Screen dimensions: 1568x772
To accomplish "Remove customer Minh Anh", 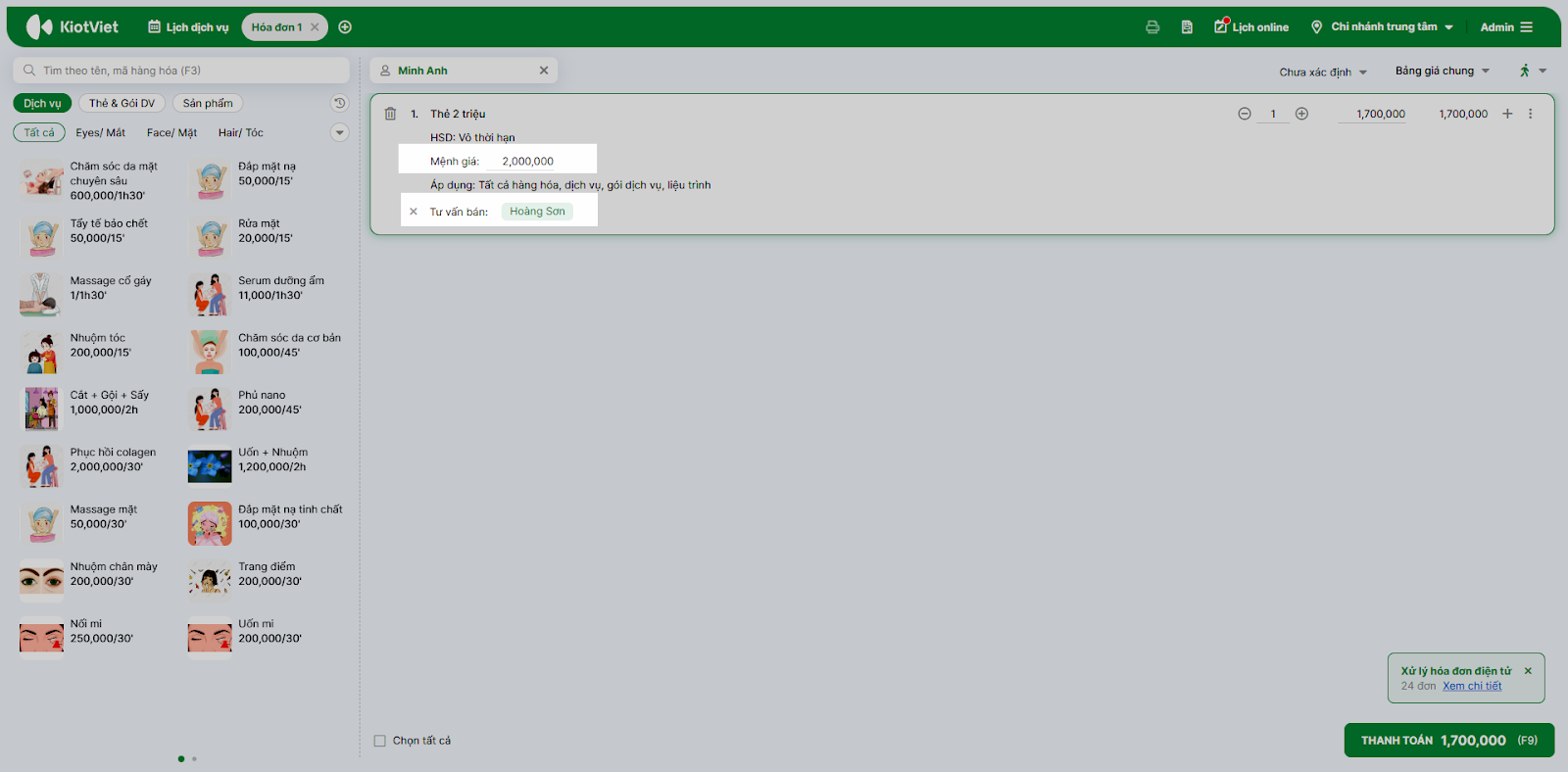I will 544,71.
